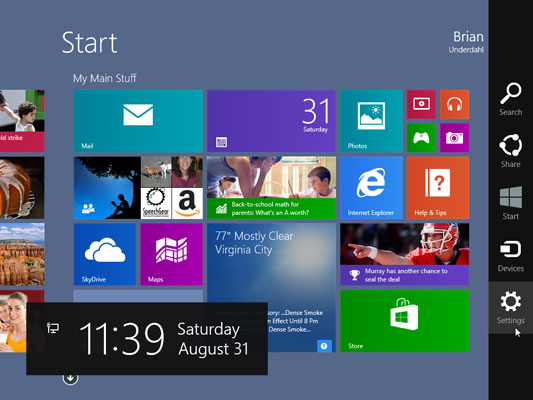Image resolution: width=533 pixels, height=400 pixels.
Task: Open the Video tile
Action: point(421,104)
